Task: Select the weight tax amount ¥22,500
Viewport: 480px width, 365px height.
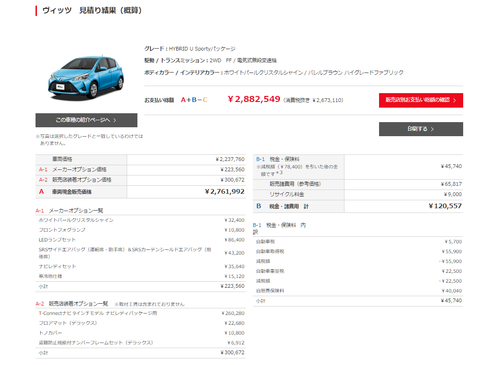Action: pyautogui.click(x=452, y=271)
